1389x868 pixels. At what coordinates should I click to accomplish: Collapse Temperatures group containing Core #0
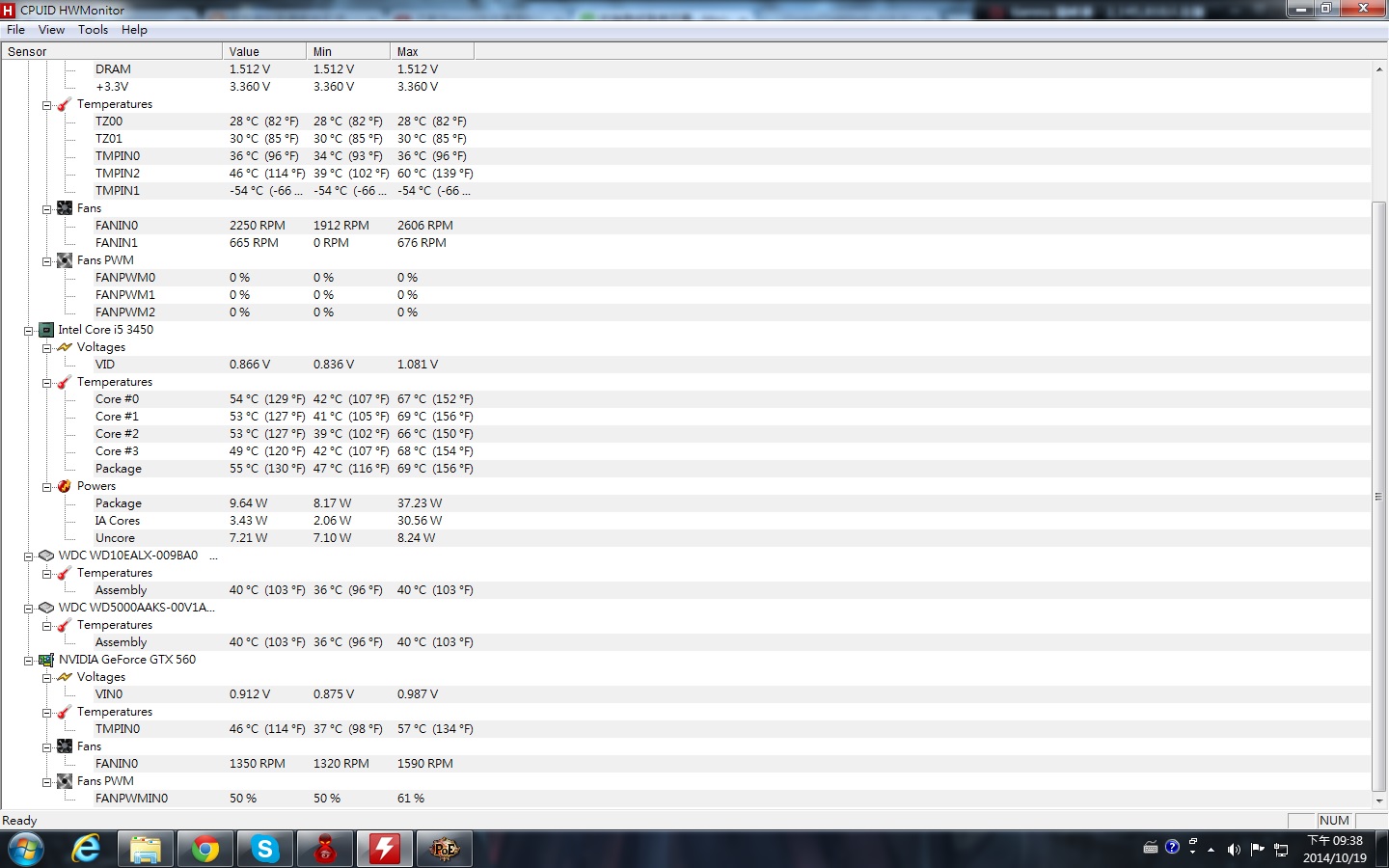[46, 383]
